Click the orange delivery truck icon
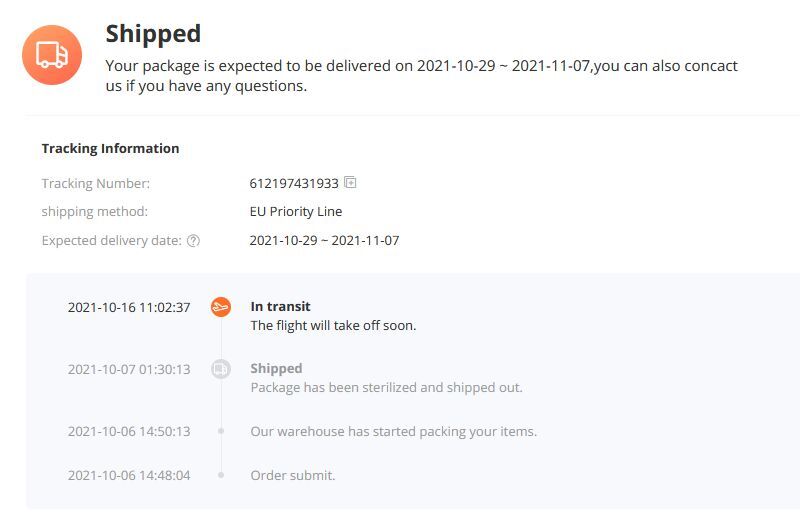 tap(52, 55)
